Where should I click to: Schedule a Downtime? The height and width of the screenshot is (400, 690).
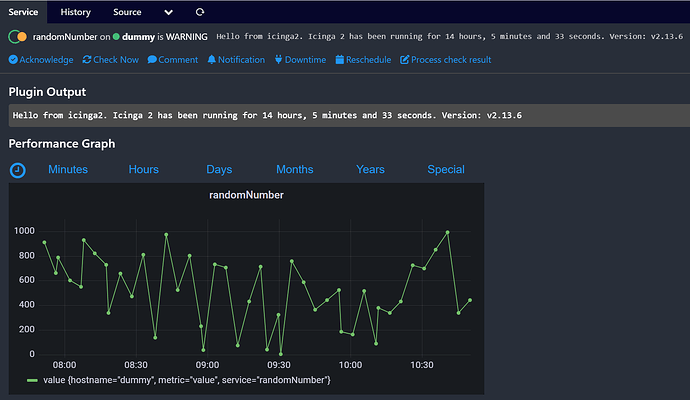coord(301,60)
